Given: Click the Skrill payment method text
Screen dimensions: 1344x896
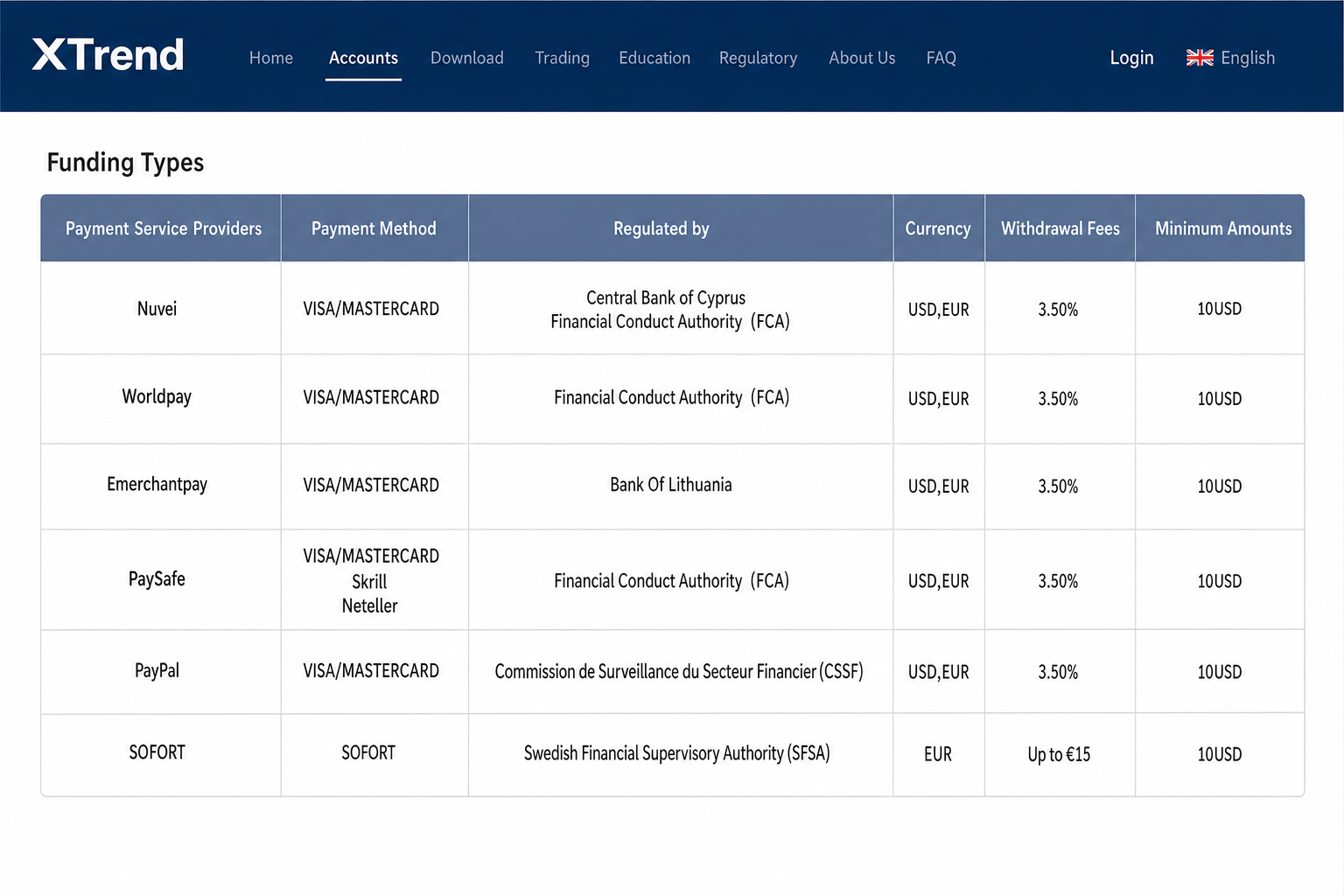Looking at the screenshot, I should tap(369, 582).
